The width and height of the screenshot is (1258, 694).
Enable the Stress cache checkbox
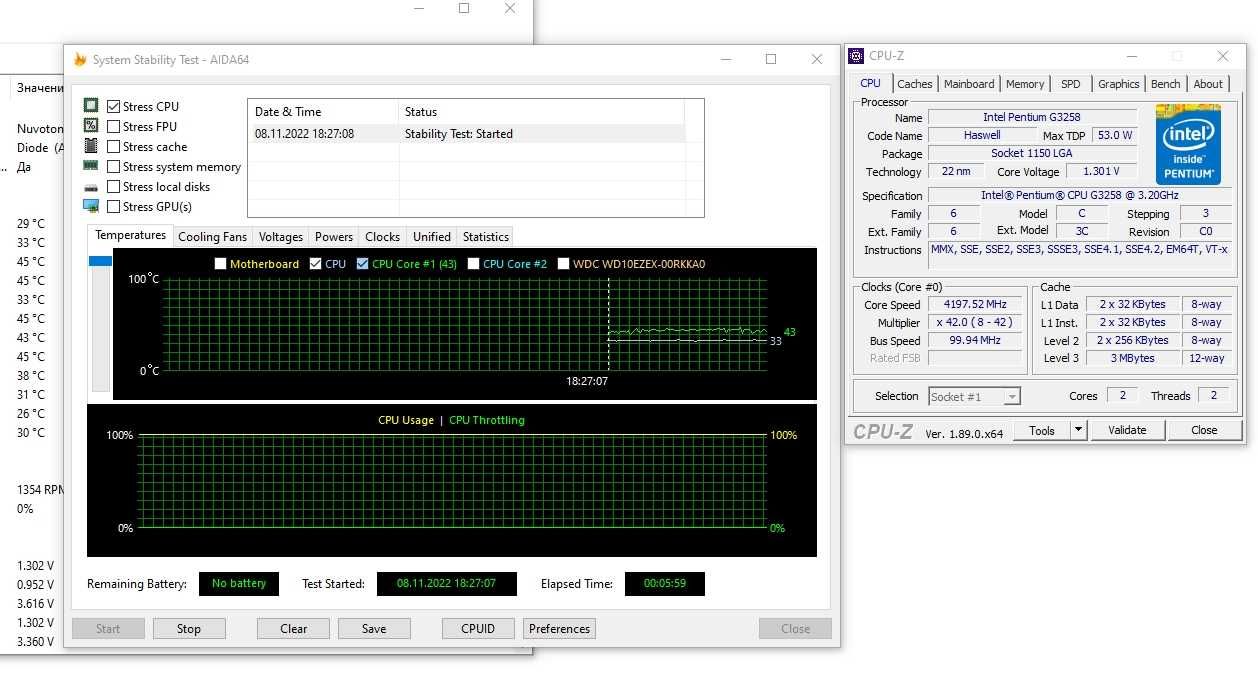(114, 147)
